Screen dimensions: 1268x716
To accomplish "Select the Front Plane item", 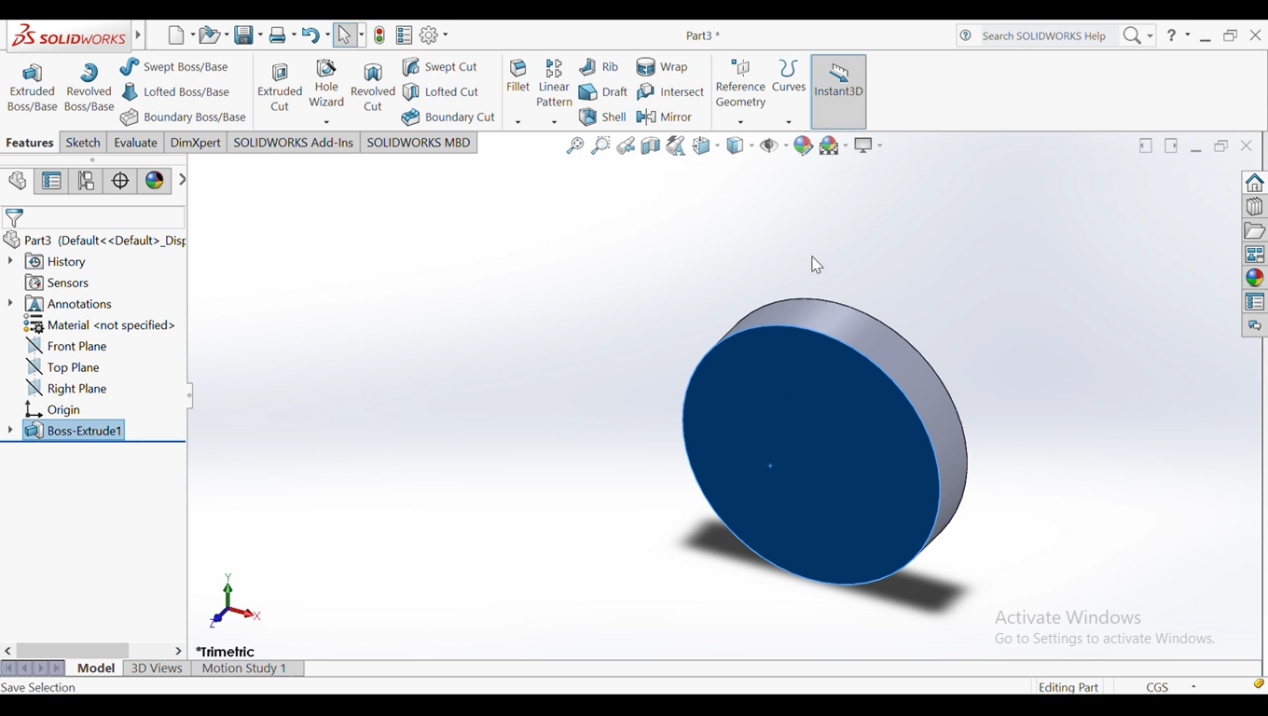I will pyautogui.click(x=66, y=346).
